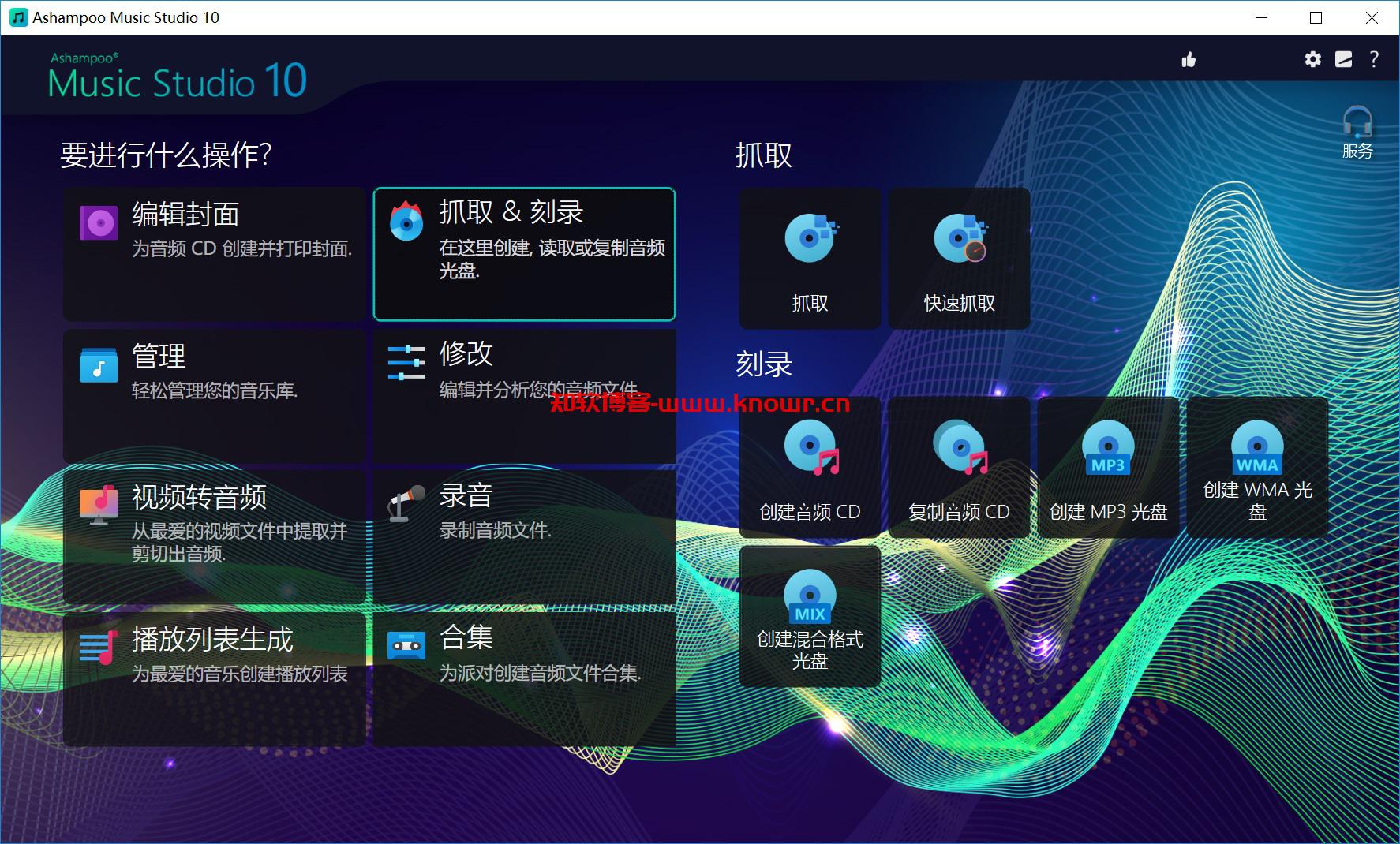Select the 修改 heading
The width and height of the screenshot is (1400, 844).
tap(466, 353)
